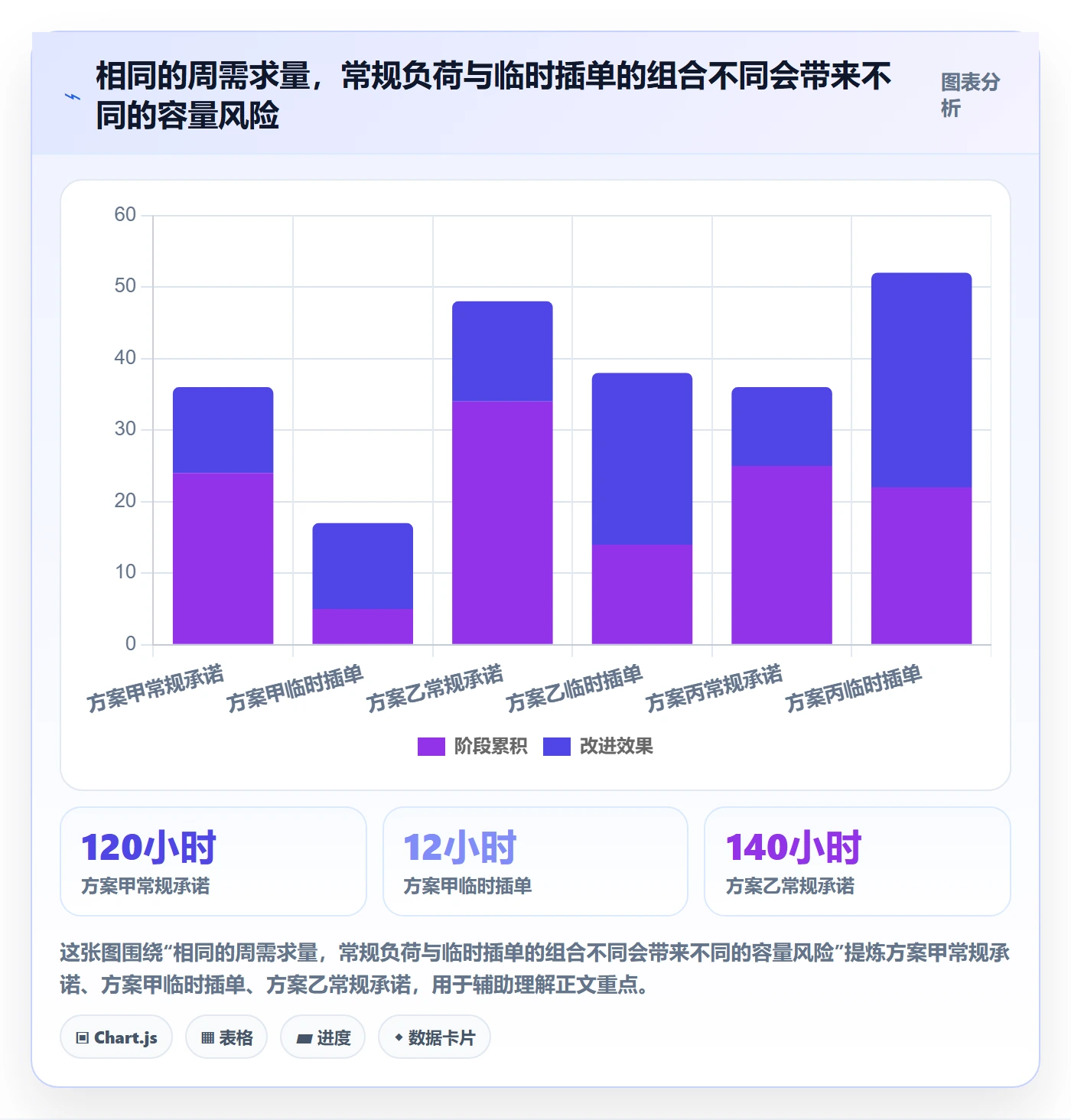The height and width of the screenshot is (1120, 1071).
Task: Click the 方案甲常规承诺 x-axis label
Action: click(x=155, y=688)
